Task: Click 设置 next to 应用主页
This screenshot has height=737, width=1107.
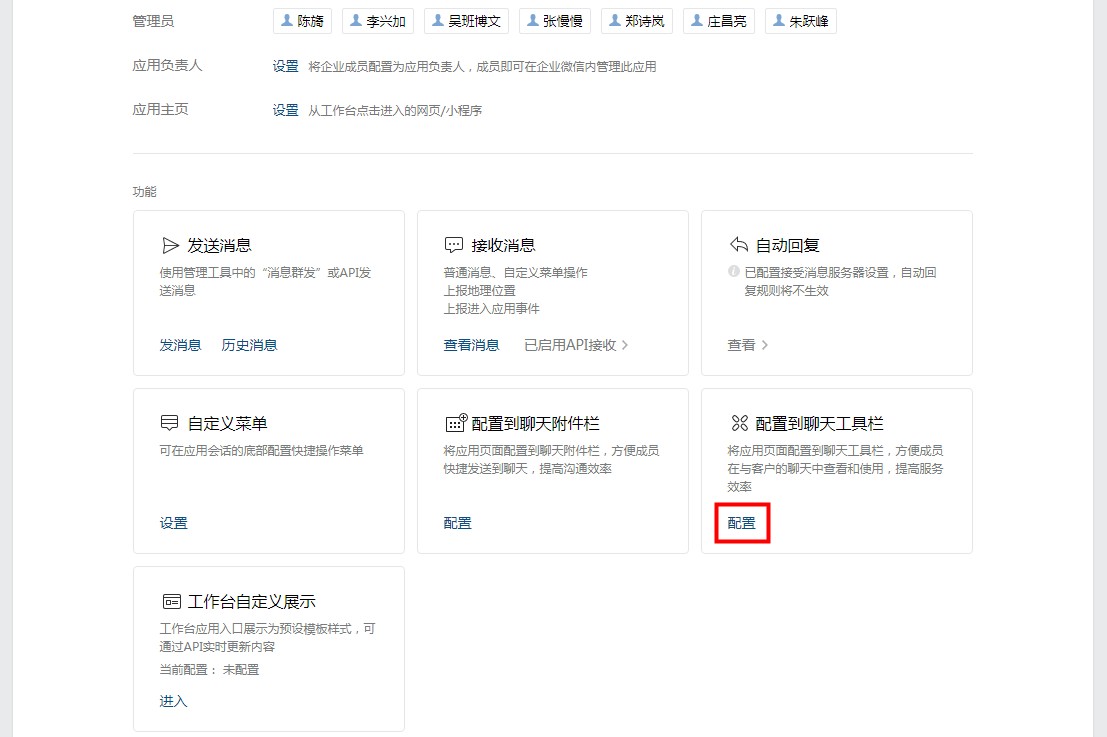Action: click(285, 110)
